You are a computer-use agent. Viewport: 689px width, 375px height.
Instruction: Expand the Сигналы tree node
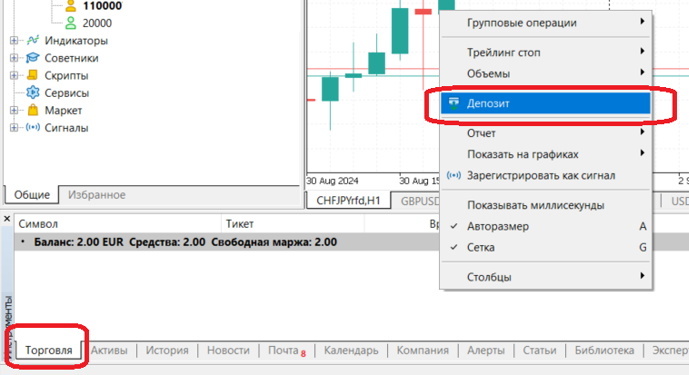pyautogui.click(x=14, y=127)
